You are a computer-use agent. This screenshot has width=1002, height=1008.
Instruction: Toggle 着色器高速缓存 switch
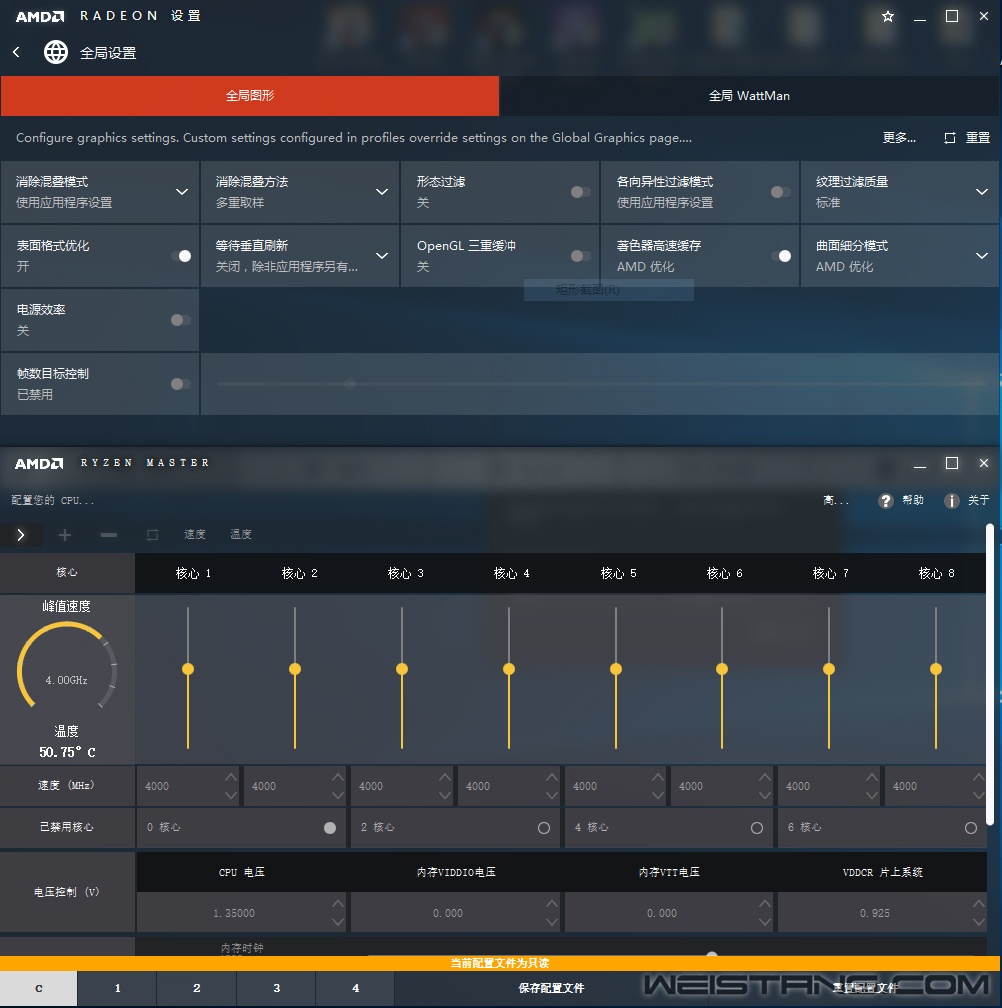[782, 256]
